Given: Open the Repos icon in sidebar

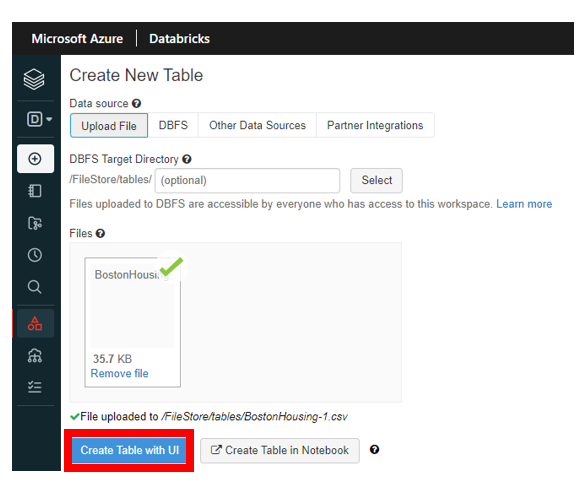Looking at the screenshot, I should click(35, 223).
